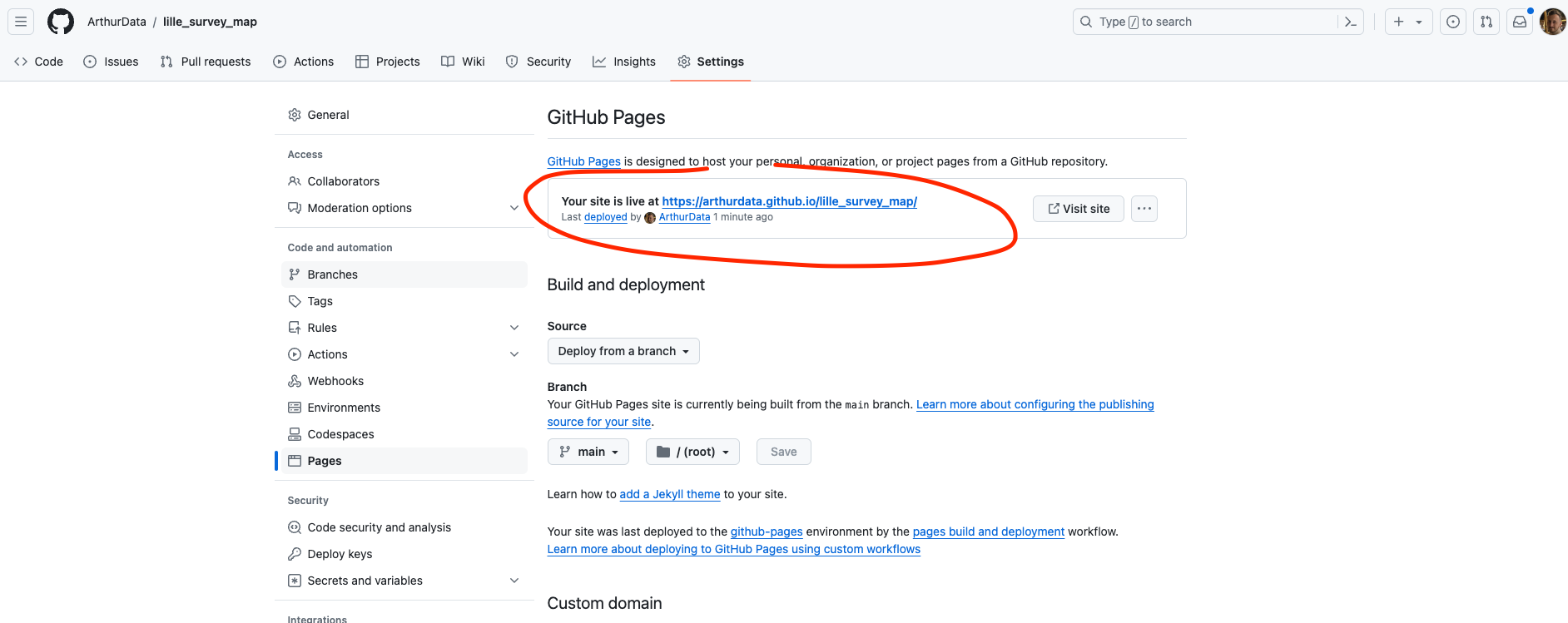Open pages build and deployment workflow link
The height and width of the screenshot is (623, 1568).
(989, 532)
